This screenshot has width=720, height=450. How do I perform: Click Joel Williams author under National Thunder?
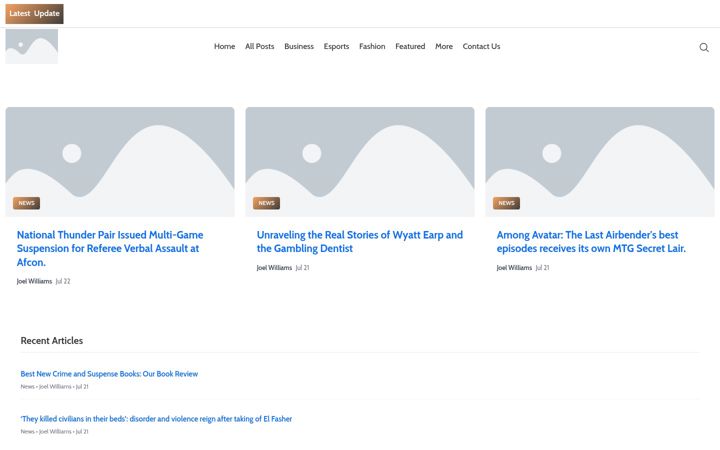point(34,281)
